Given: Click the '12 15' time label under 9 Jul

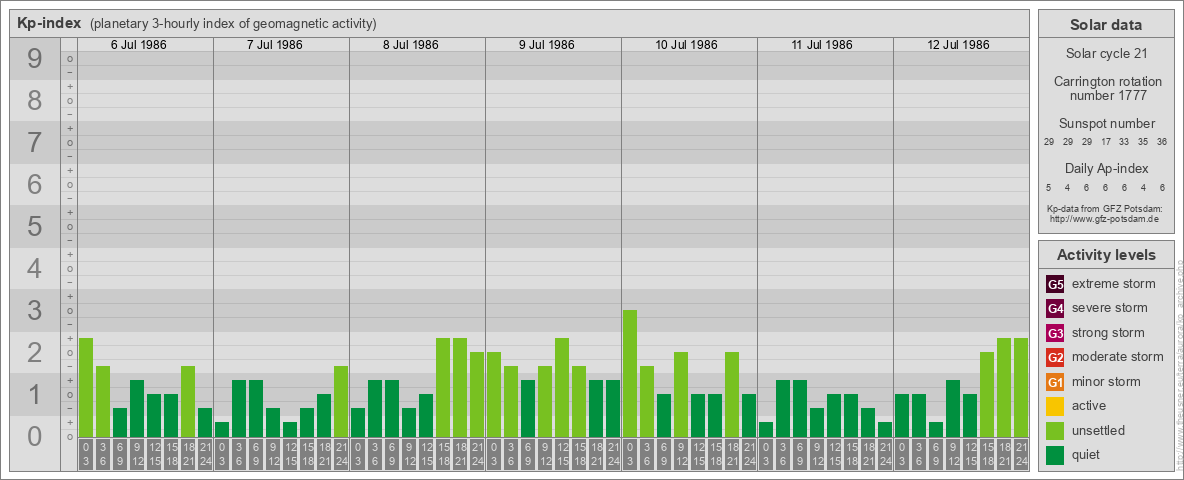Looking at the screenshot, I should click(562, 454).
